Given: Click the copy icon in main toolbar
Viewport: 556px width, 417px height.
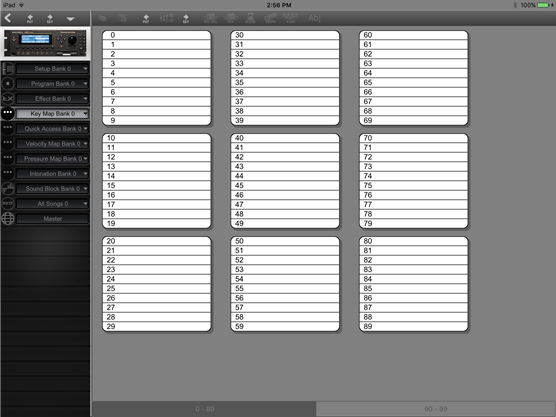Looking at the screenshot, I should tap(102, 18).
